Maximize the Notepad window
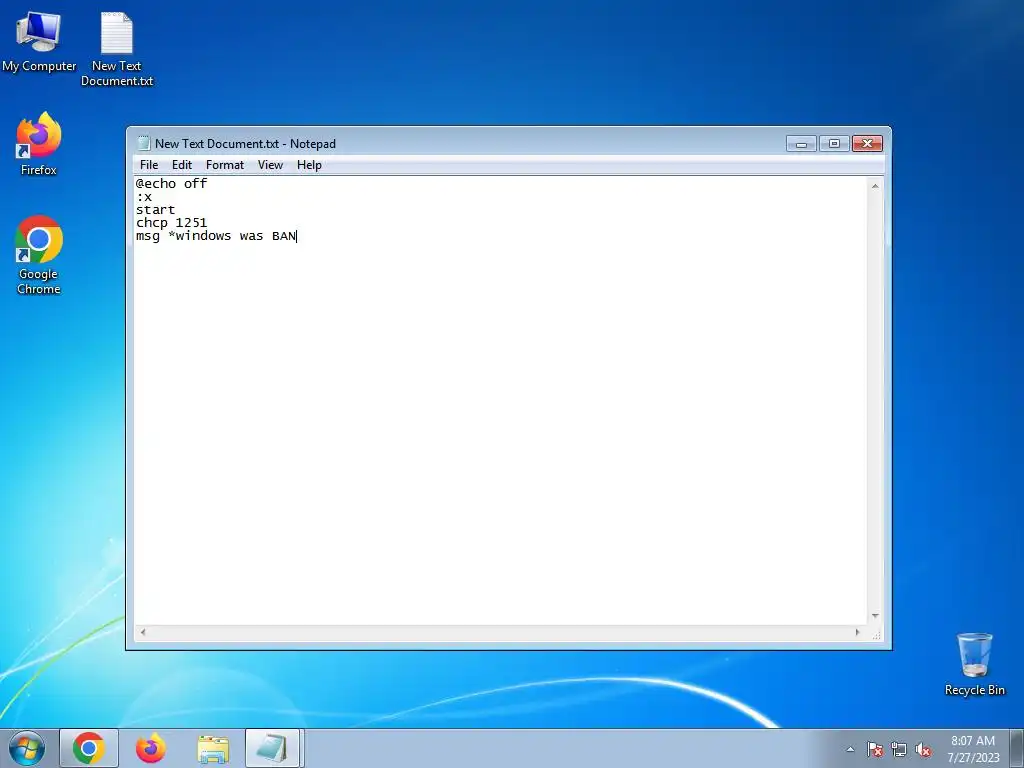 click(x=834, y=144)
